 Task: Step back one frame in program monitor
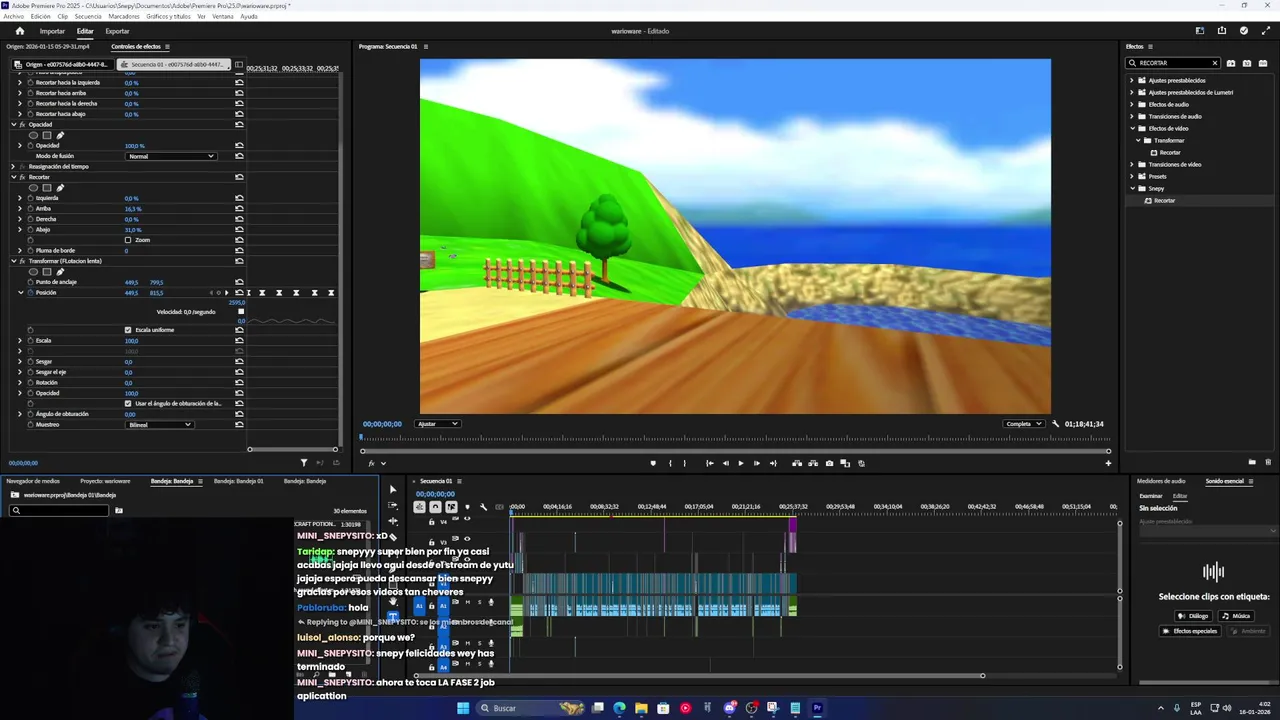point(726,463)
